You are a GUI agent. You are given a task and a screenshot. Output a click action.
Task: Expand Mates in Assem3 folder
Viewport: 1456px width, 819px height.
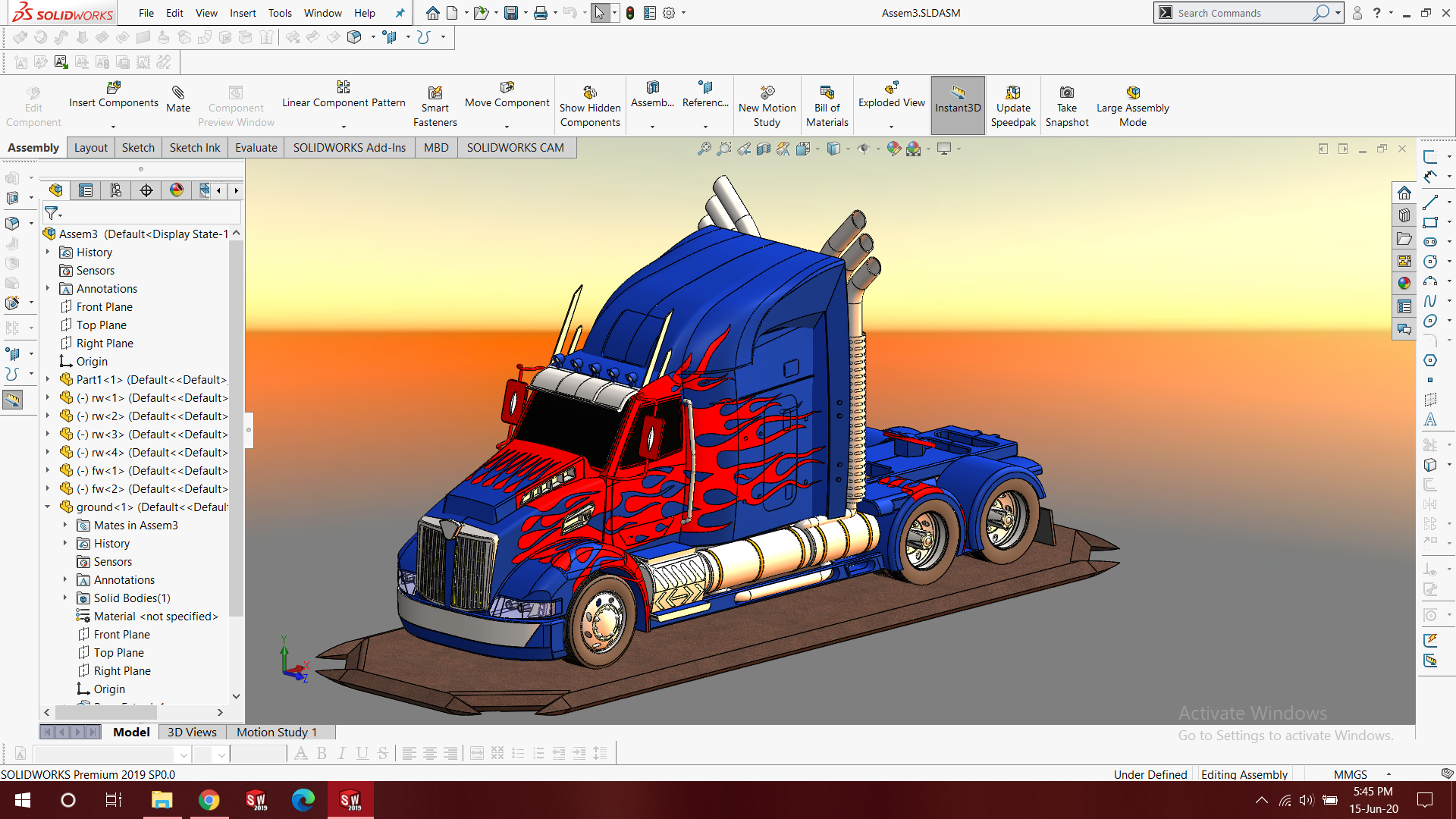pos(65,525)
